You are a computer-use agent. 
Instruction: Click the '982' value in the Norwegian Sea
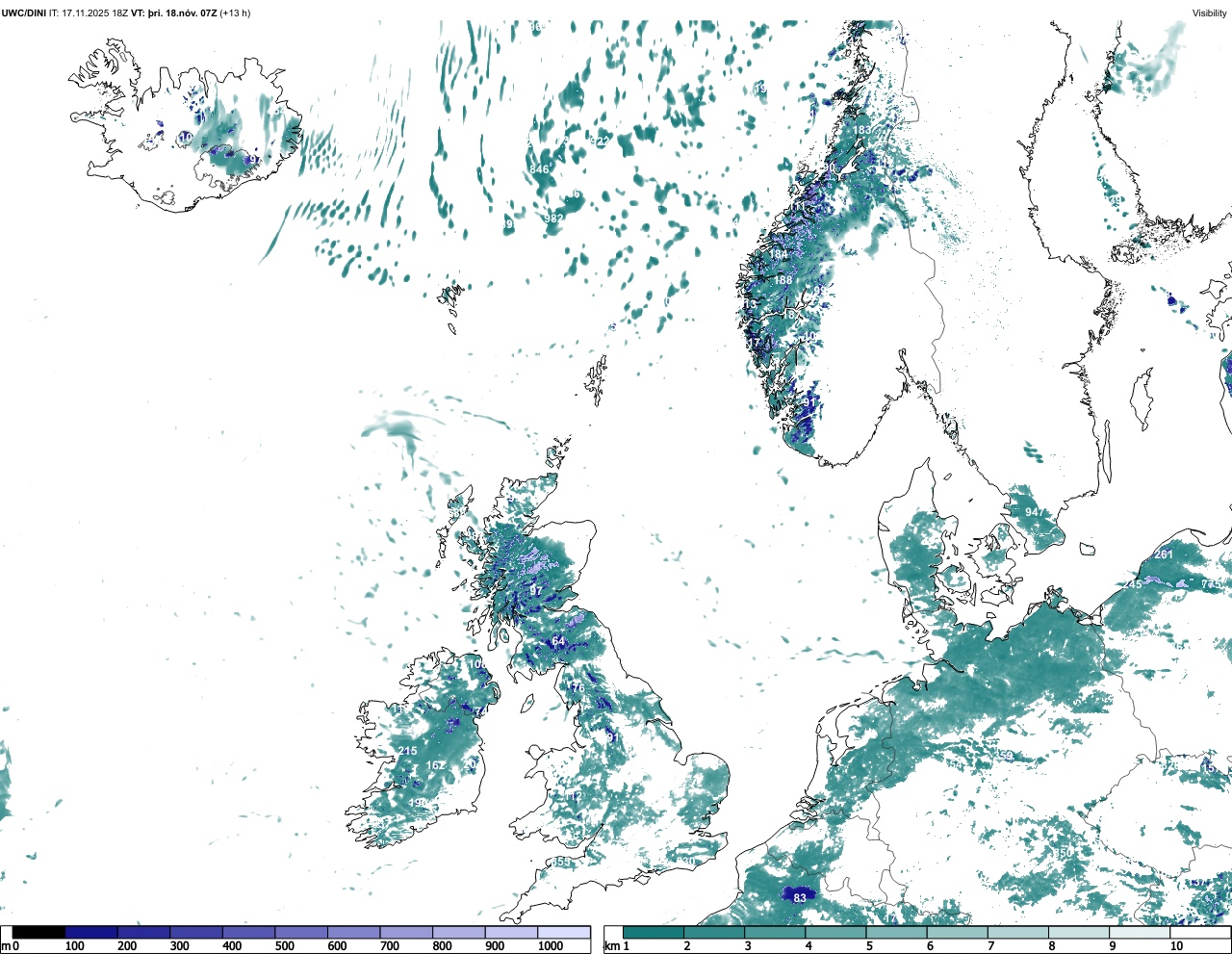pyautogui.click(x=553, y=219)
